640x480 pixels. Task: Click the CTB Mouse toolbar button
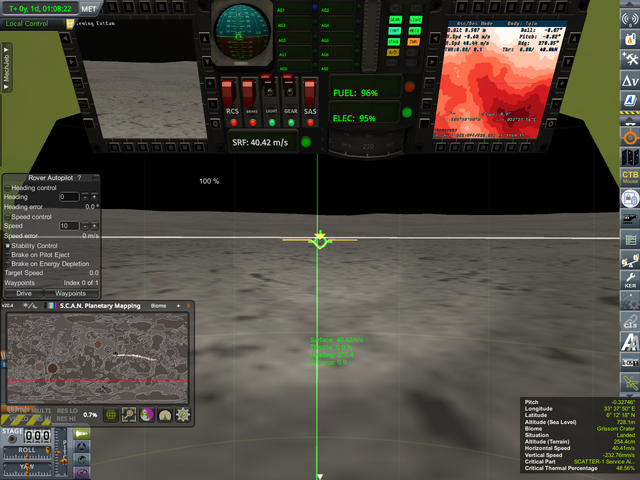coord(630,178)
